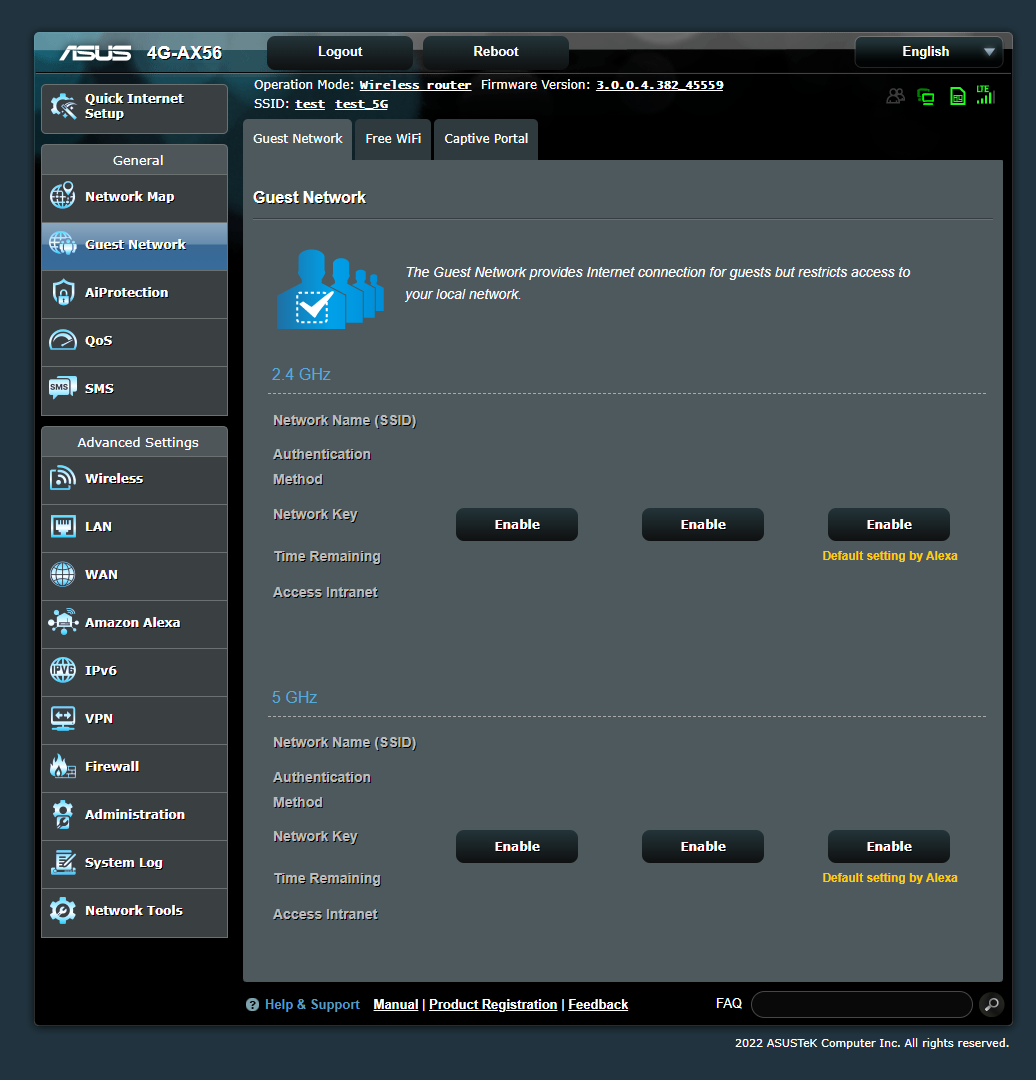Open Quick Internet Setup wizard icon
The height and width of the screenshot is (1080, 1036).
[63, 107]
